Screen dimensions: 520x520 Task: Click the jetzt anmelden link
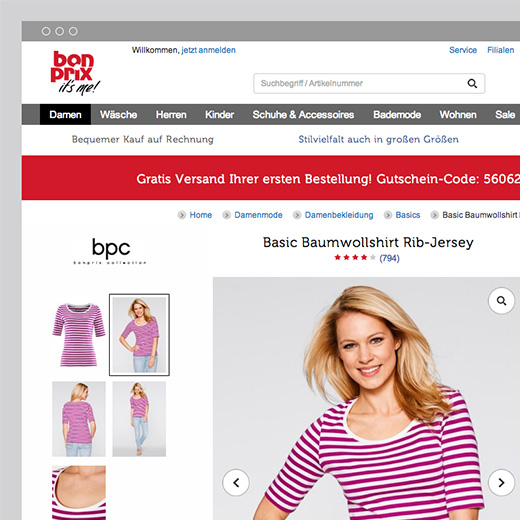click(209, 50)
